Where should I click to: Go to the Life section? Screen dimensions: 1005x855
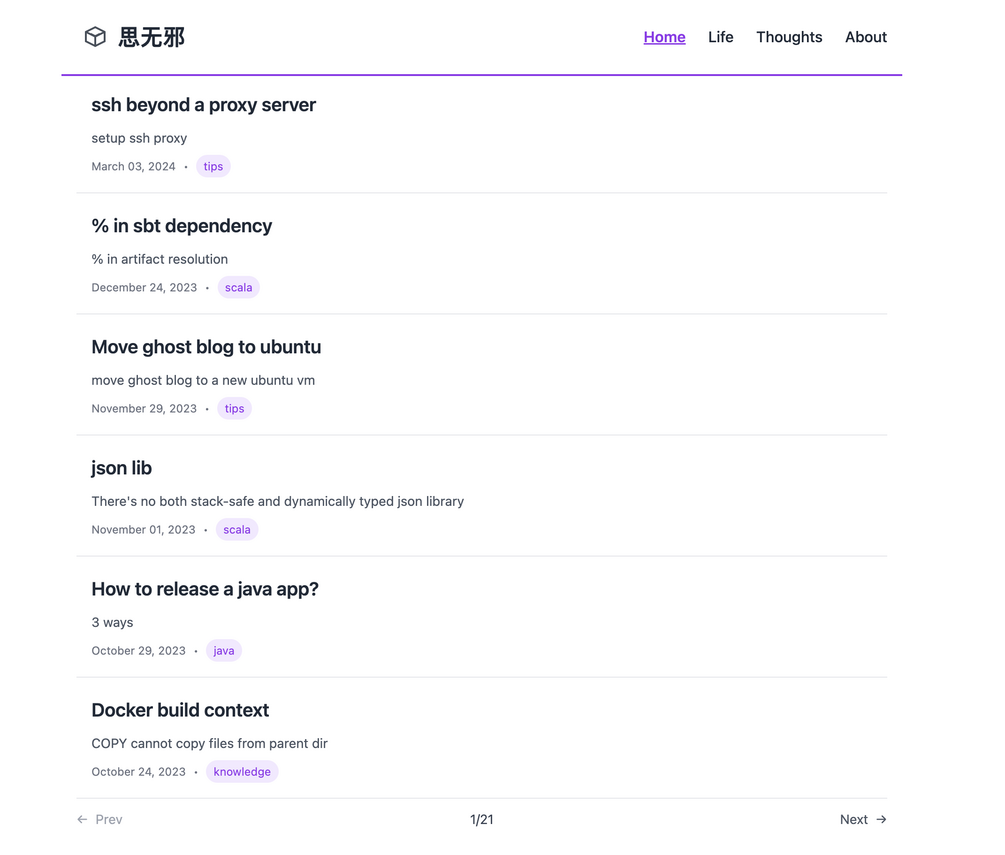tap(720, 37)
